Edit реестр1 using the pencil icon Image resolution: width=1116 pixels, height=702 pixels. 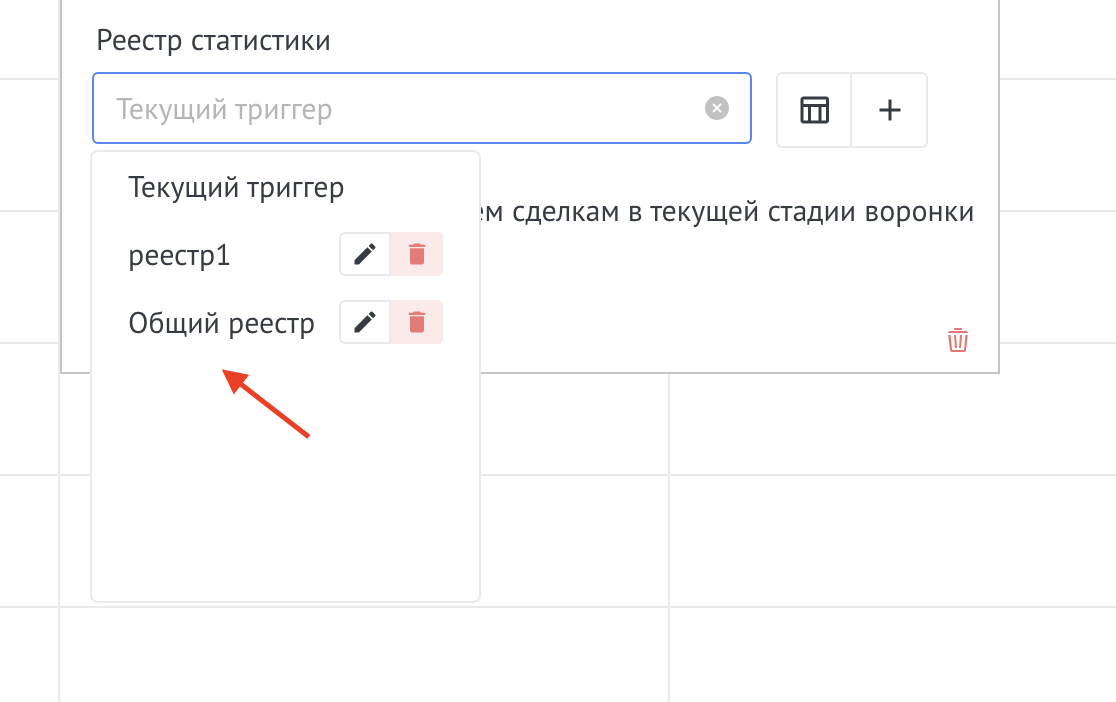(364, 254)
